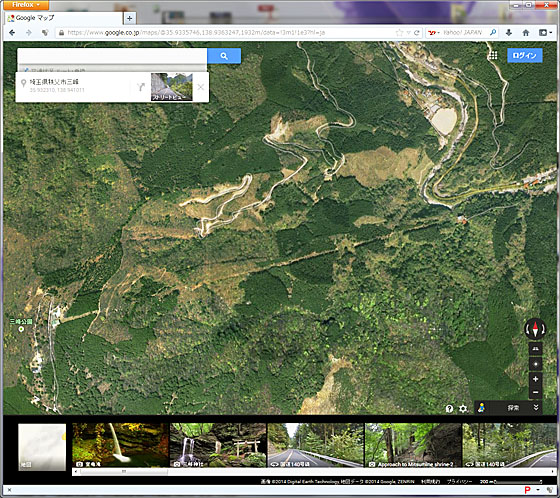Reset map orientation using the compass
Screen dimensions: 560x498
pos(535,329)
